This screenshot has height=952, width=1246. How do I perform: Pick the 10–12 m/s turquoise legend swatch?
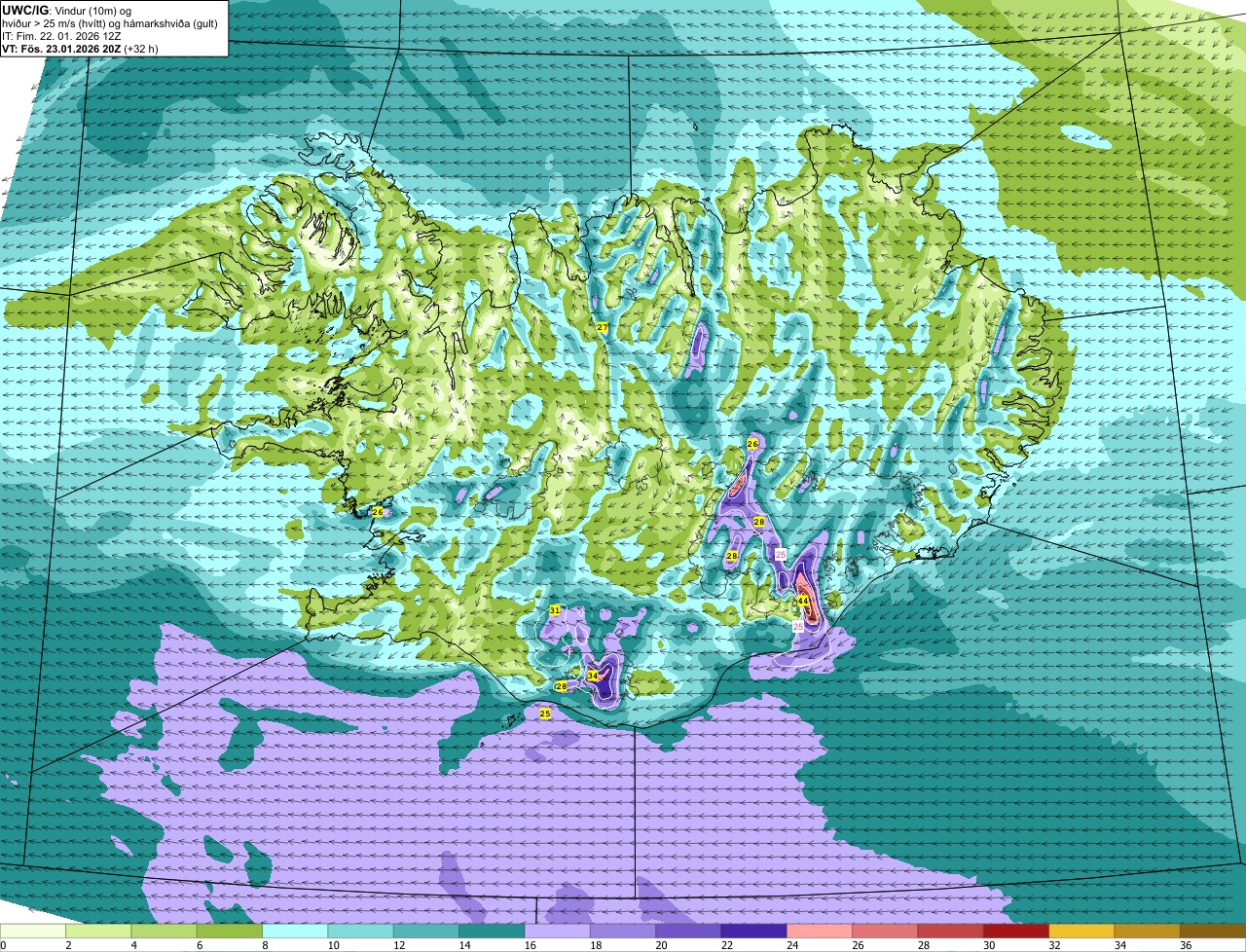point(361,932)
